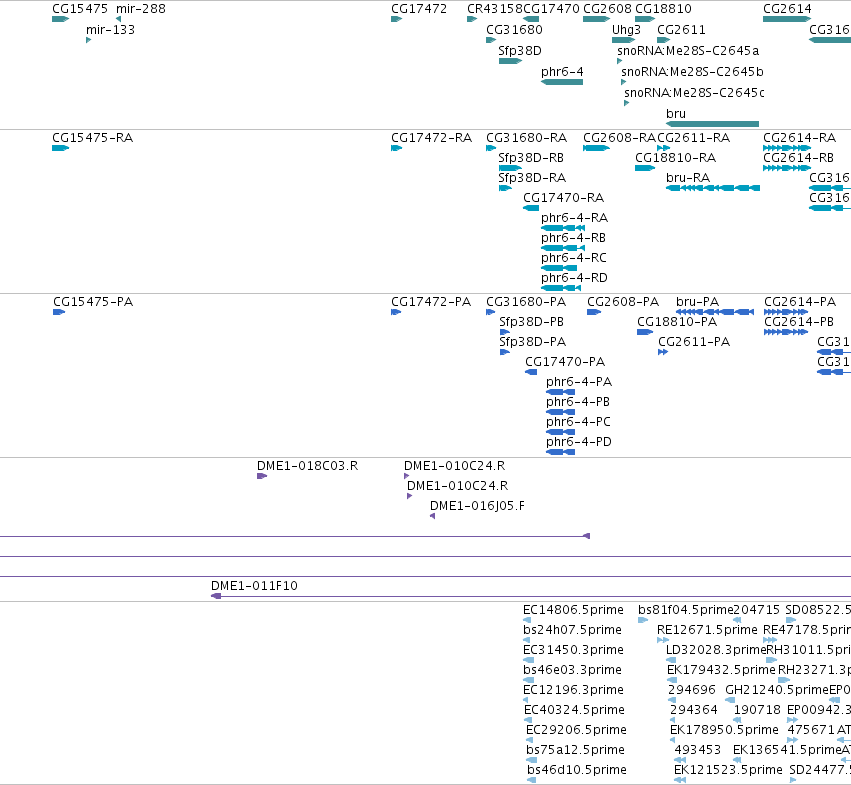Screen dimensions: 851x785
Task: Click the CG2611-PA protein label
Action: tap(694, 342)
